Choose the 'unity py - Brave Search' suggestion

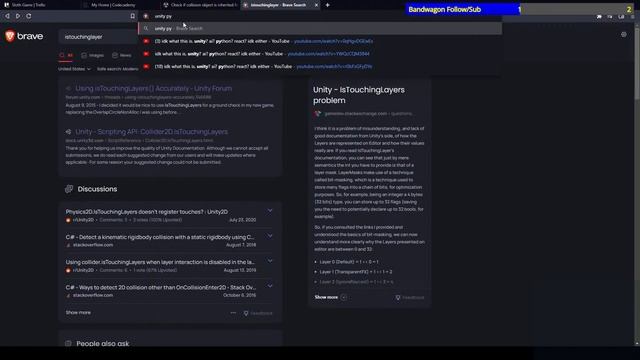tap(320, 29)
